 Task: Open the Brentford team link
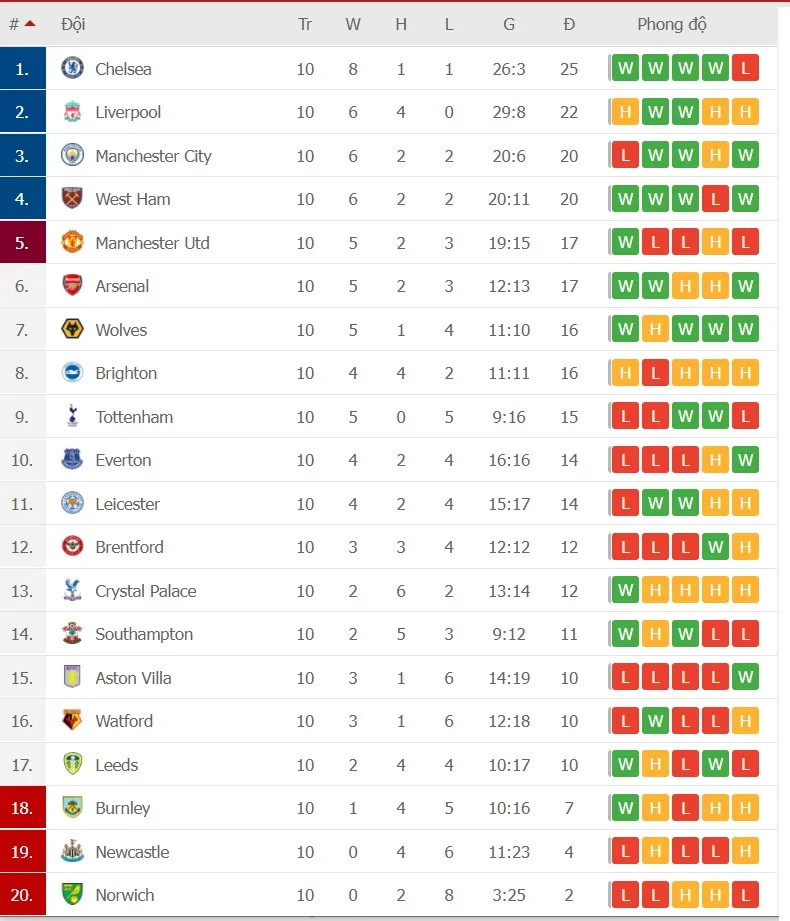(x=129, y=547)
